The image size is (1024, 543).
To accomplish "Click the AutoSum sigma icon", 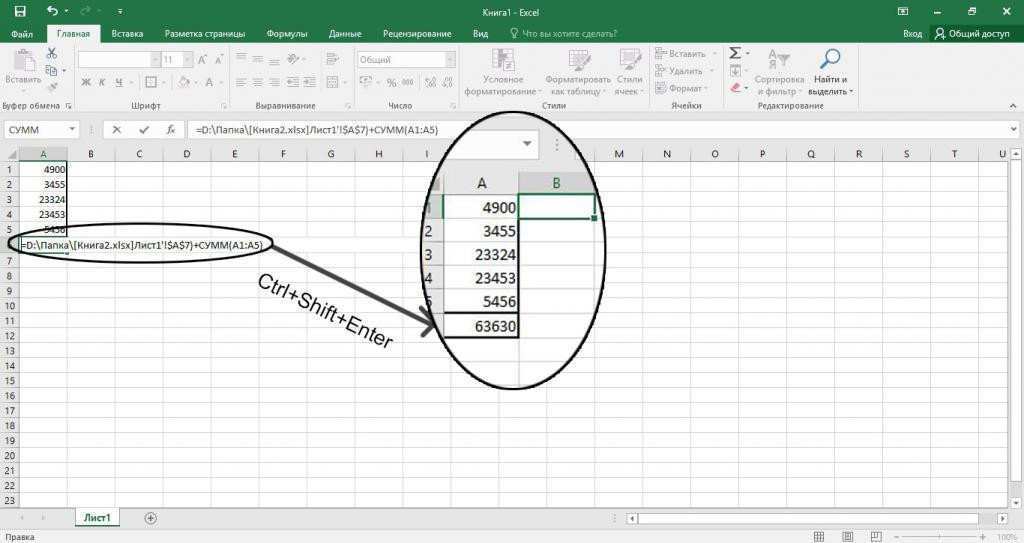I will point(735,53).
